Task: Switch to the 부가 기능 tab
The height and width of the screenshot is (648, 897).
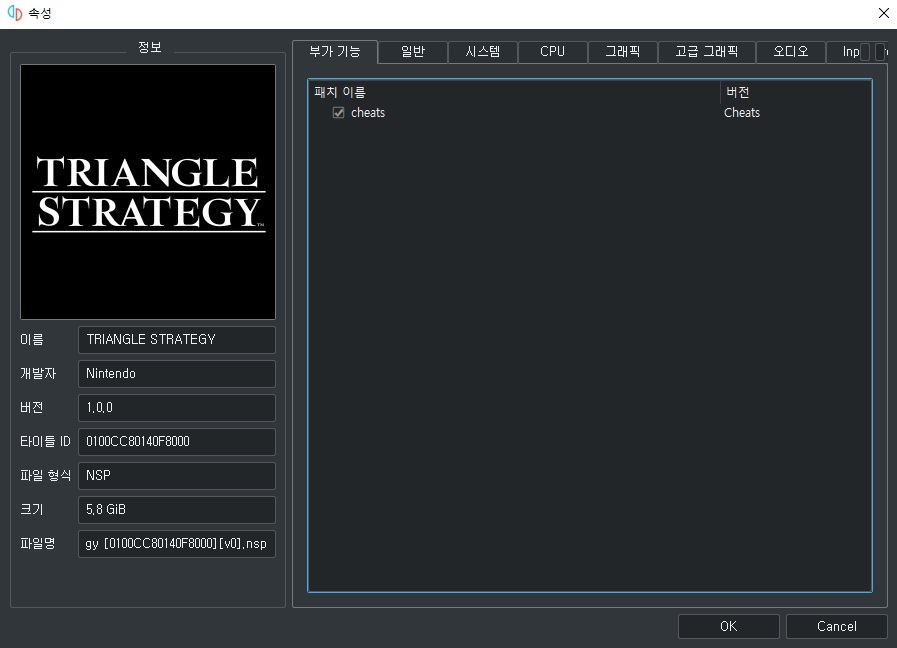Action: click(335, 51)
